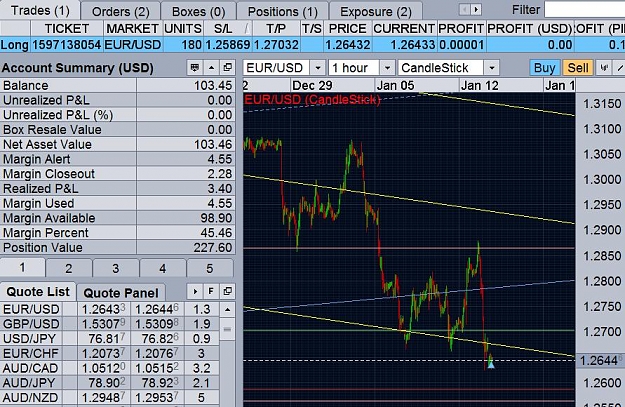Select AUD/CAD row in Quote List
This screenshot has height=407, width=625.
pos(110,368)
